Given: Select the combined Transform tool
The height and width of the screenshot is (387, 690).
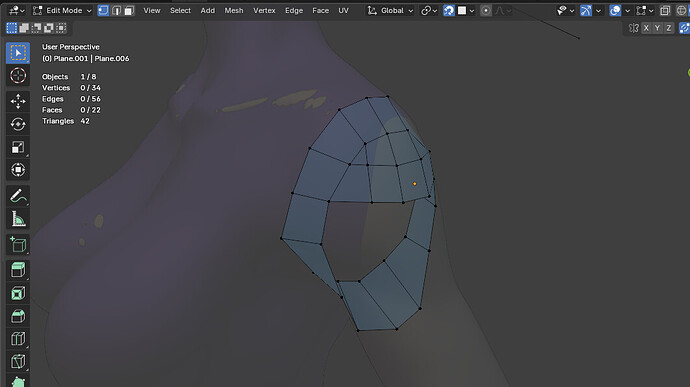Looking at the screenshot, I should (18, 170).
